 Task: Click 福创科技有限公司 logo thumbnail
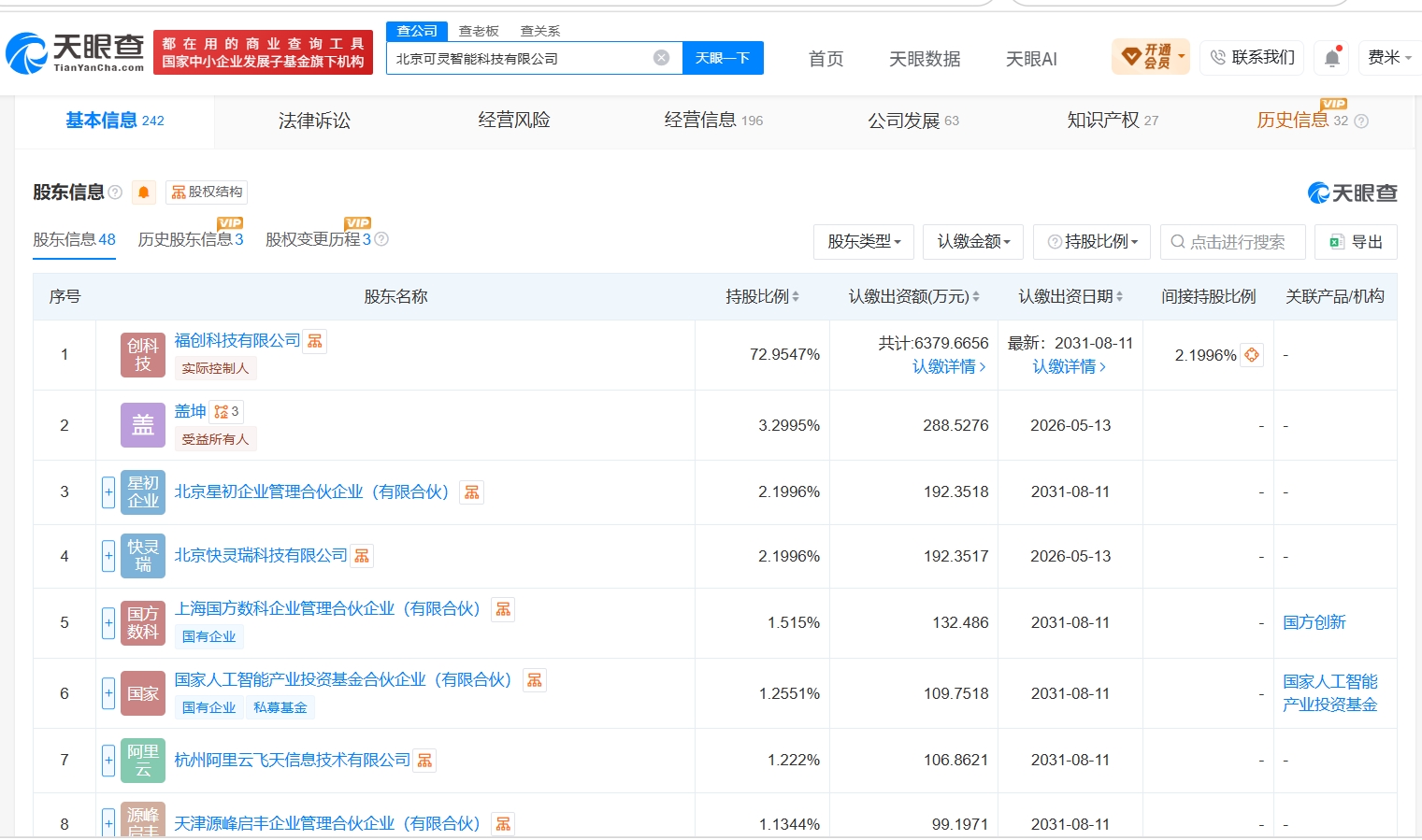click(143, 355)
